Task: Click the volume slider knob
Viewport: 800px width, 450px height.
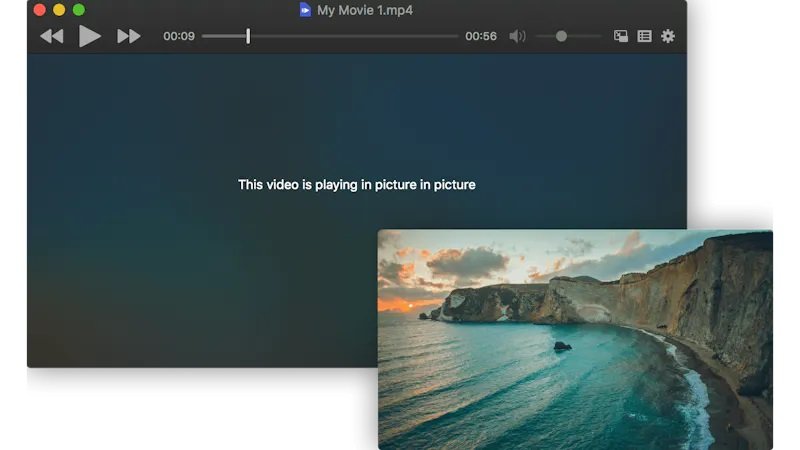Action: click(x=561, y=36)
